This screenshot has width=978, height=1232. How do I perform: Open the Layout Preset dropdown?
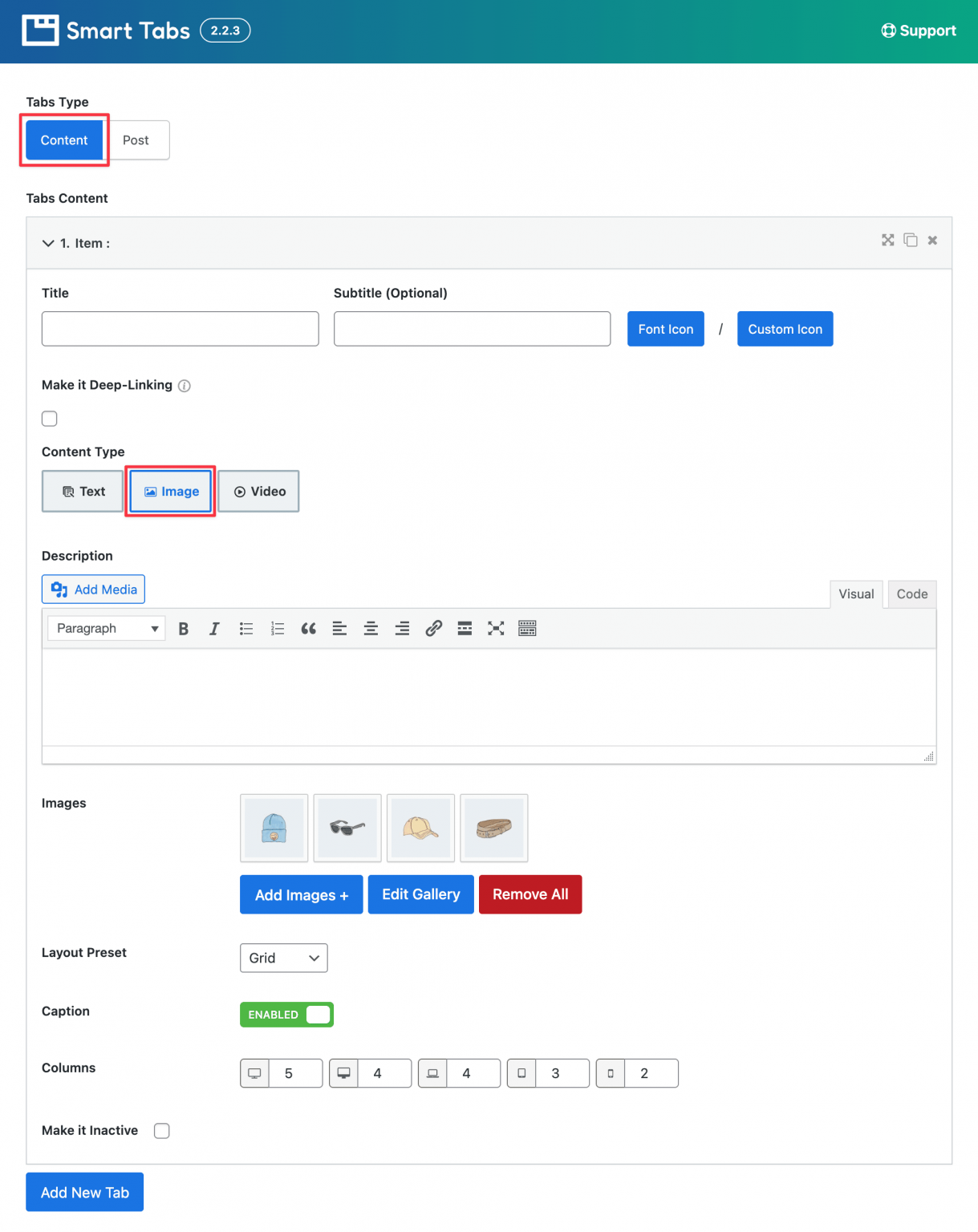(x=283, y=958)
